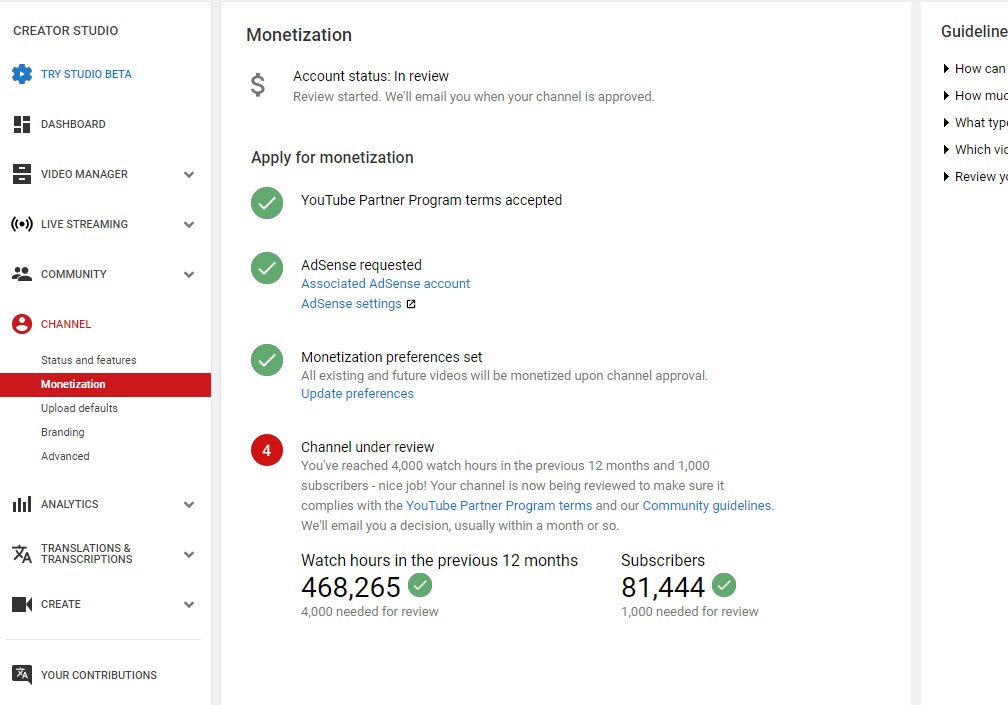
Task: Expand the 'Review yo' guideline triangle
Action: pyautogui.click(x=946, y=177)
